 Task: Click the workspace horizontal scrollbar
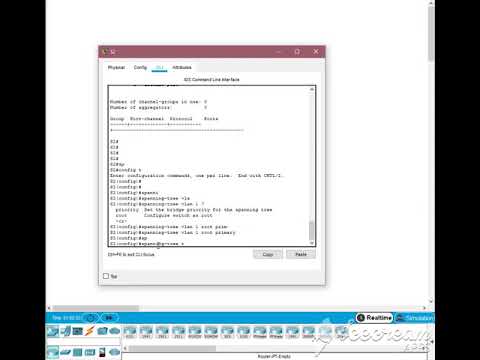coord(96,308)
